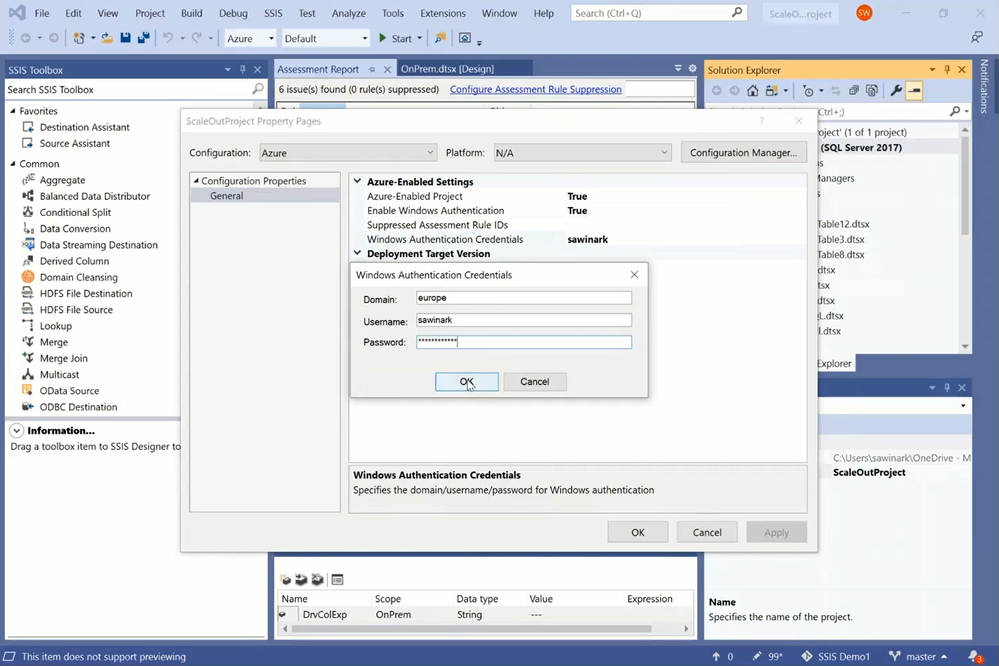Click the feedback icon at top right
This screenshot has width=999, height=666.
(x=977, y=38)
